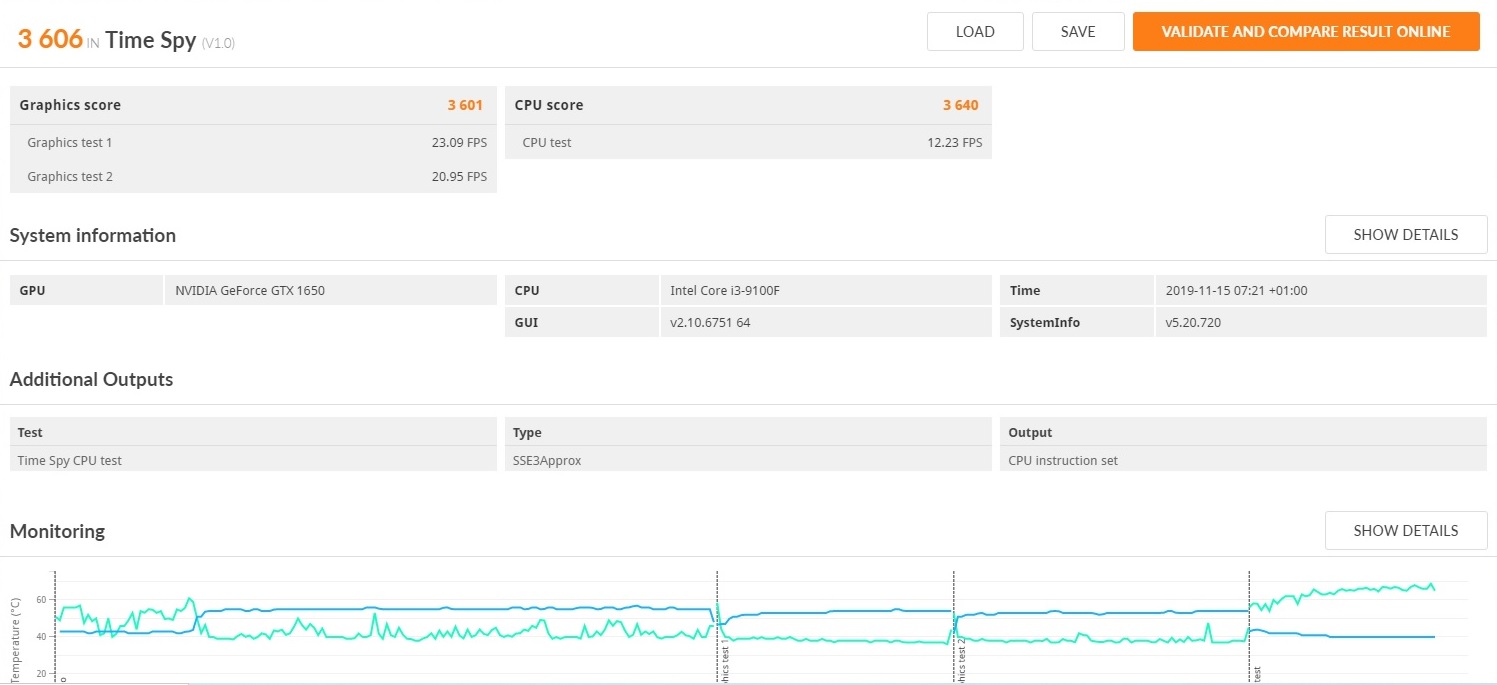Select the GUI field label
This screenshot has width=1497, height=685.
[526, 323]
